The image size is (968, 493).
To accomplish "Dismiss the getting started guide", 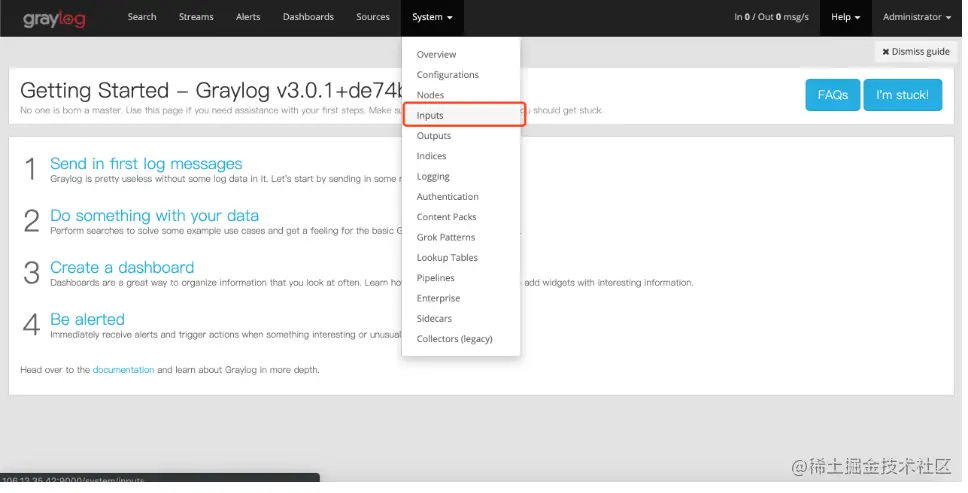I will coord(916,51).
